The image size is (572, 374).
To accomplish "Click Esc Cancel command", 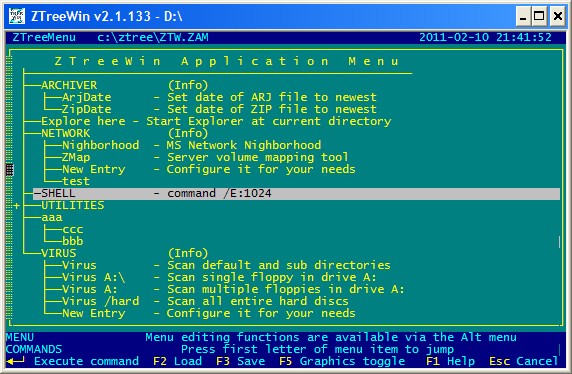I will [524, 361].
